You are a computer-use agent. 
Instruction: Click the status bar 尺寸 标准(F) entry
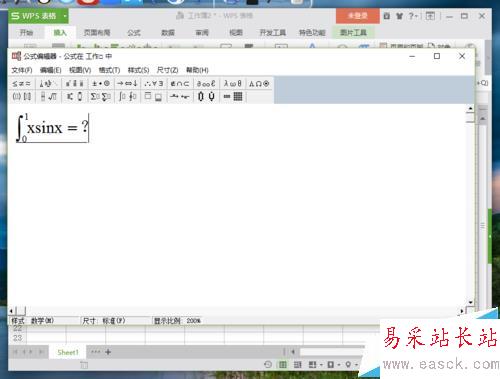click(104, 321)
